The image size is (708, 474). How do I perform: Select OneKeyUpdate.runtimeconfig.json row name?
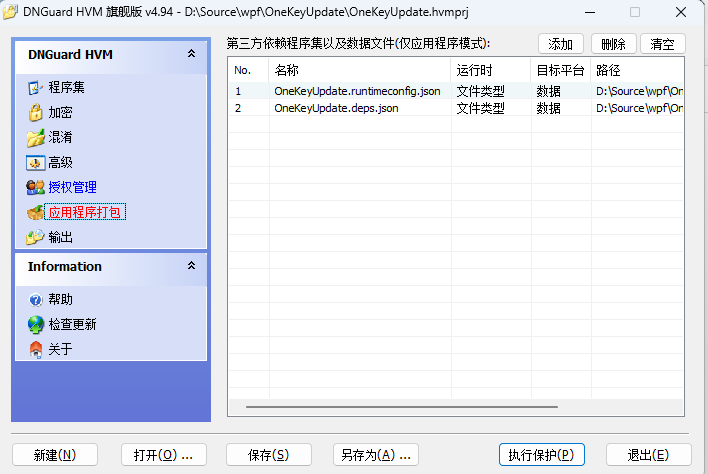[357, 91]
